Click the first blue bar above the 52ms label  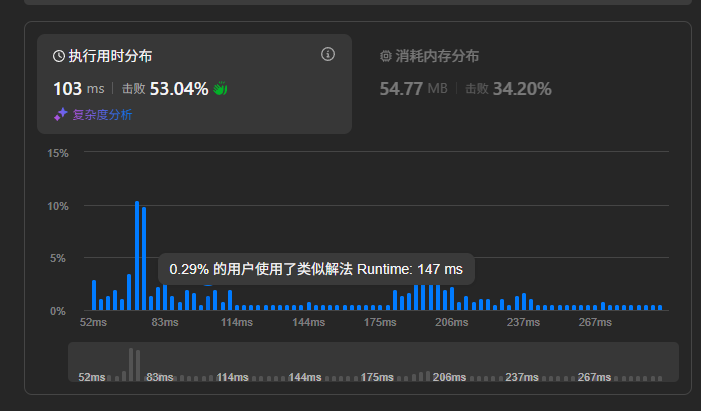click(94, 295)
